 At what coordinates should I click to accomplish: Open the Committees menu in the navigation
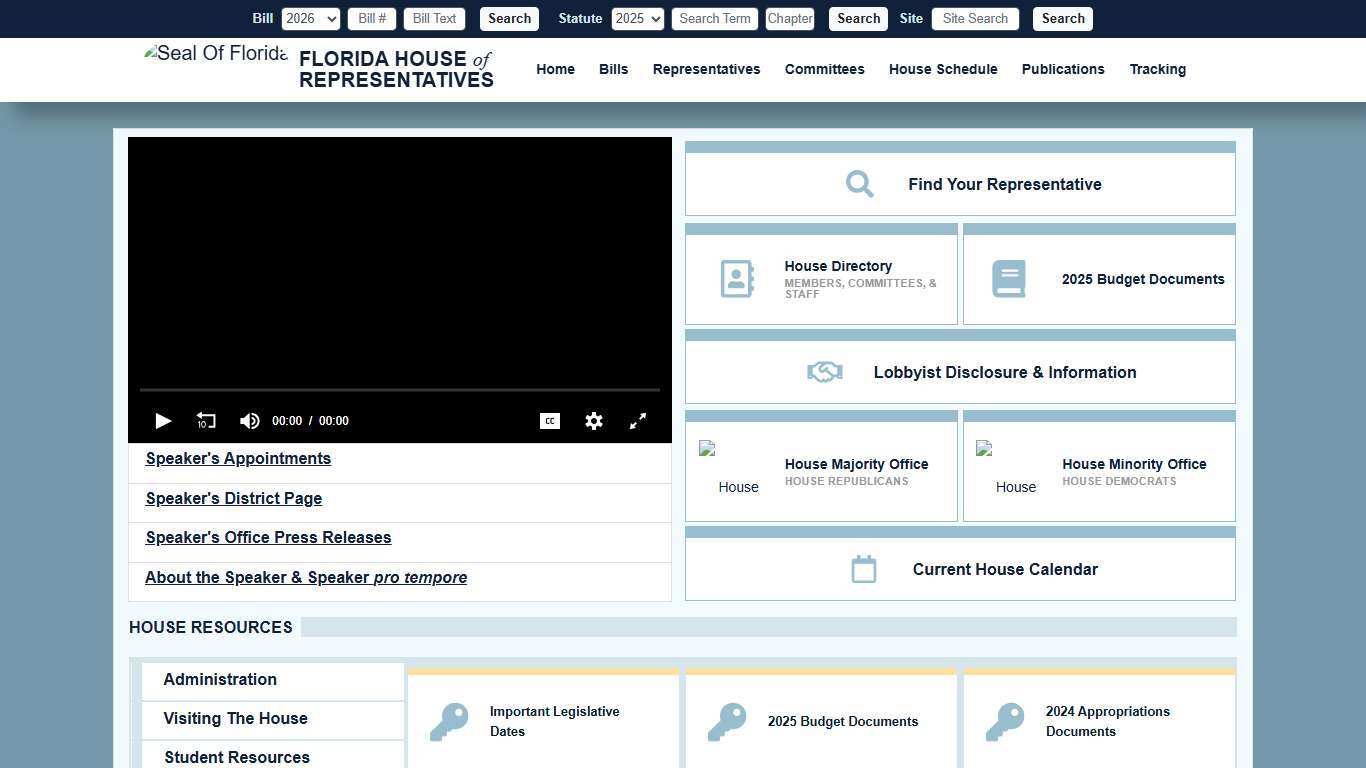[824, 69]
